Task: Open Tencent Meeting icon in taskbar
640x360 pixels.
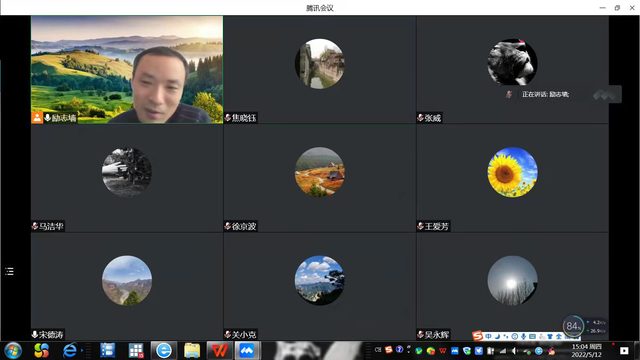Action: point(247,351)
